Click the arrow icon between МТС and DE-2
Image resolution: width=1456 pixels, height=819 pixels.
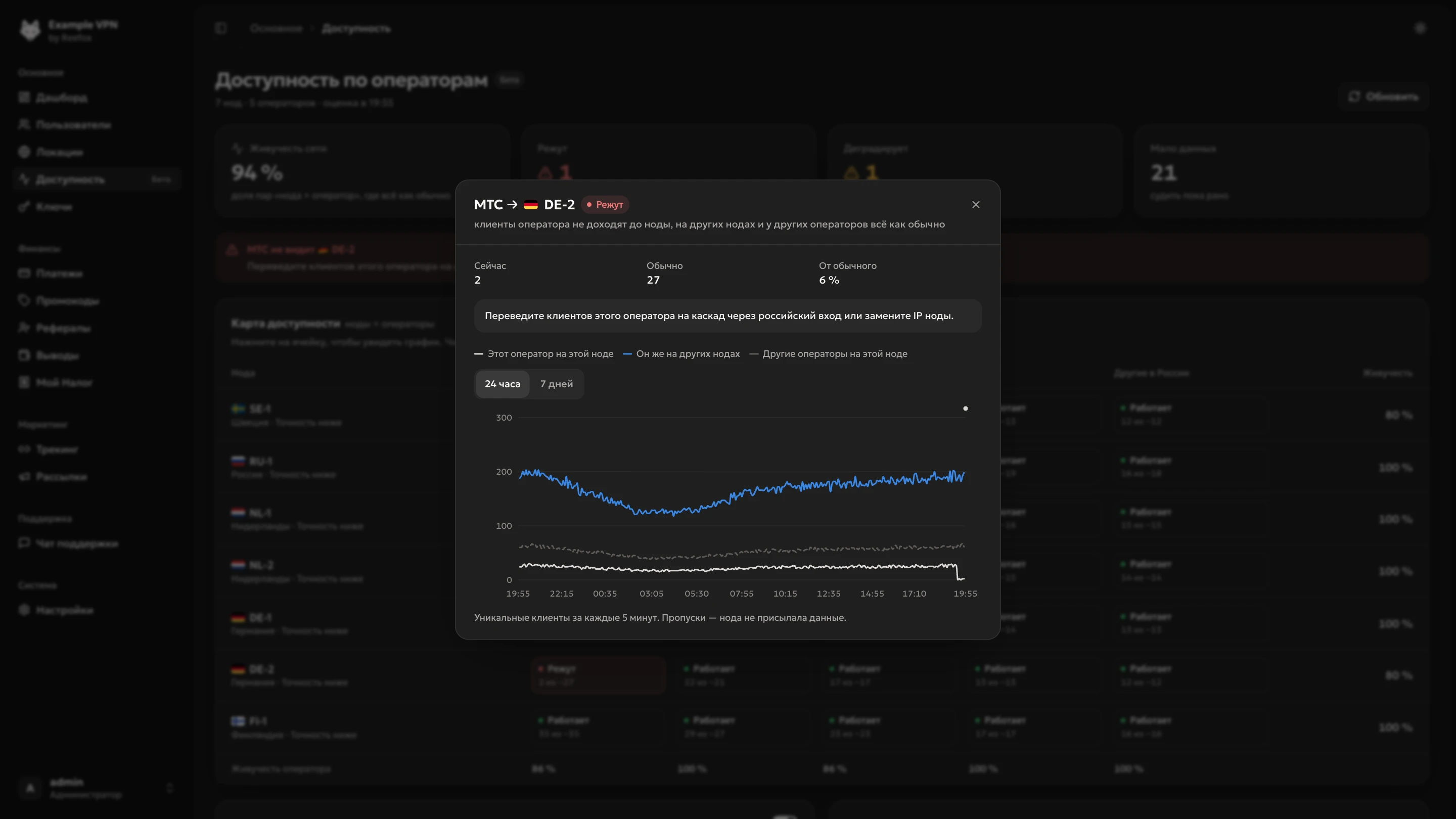512,205
